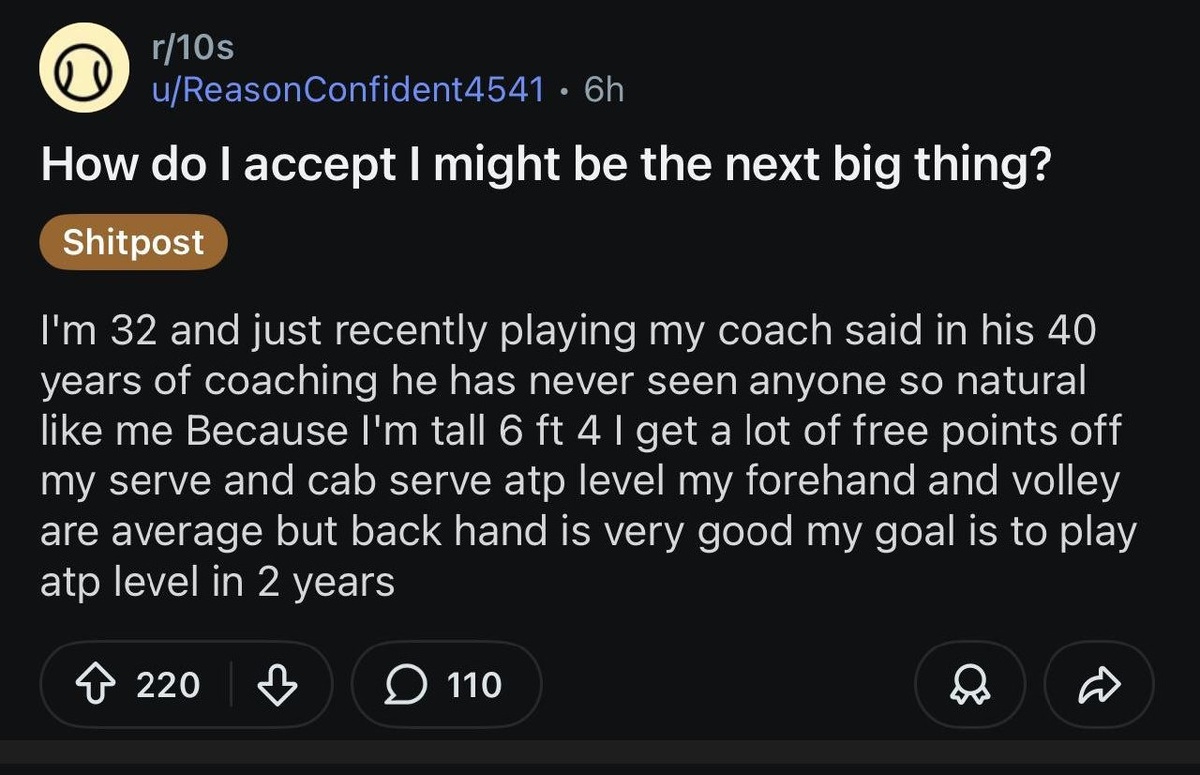Open u/ReasonConfident4541 profile
The image size is (1200, 775).
(346, 90)
